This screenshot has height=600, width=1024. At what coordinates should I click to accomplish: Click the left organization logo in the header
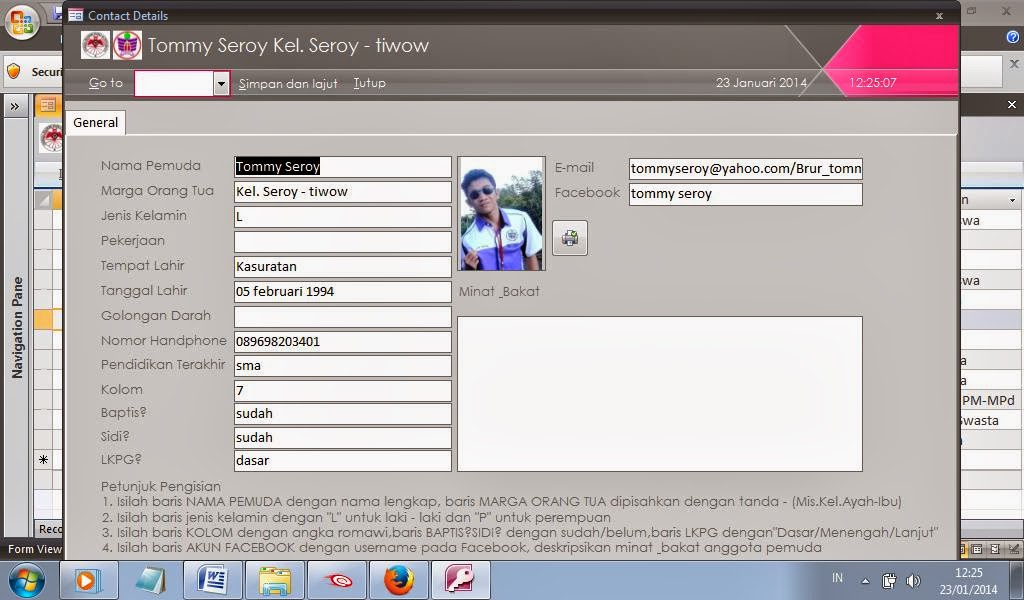[95, 45]
